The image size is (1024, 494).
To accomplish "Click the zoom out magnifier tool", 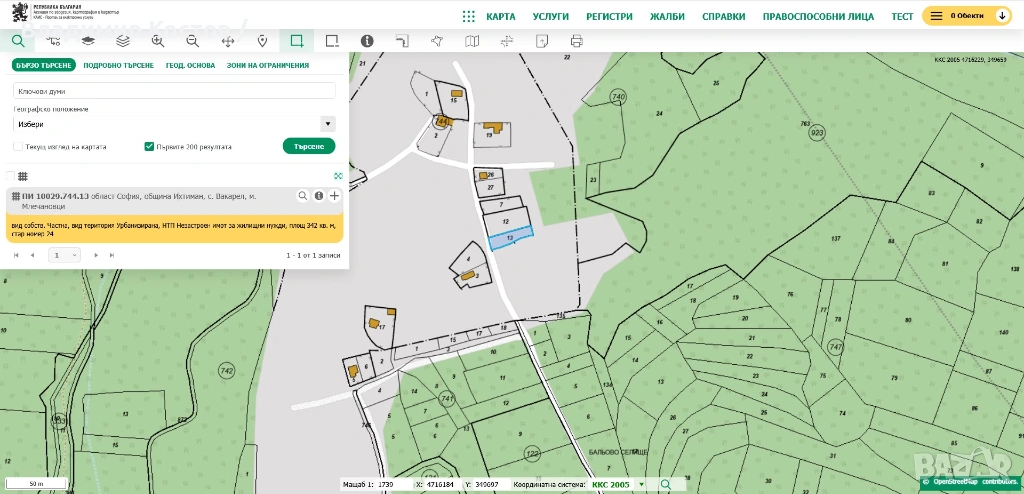I will pyautogui.click(x=192, y=41).
